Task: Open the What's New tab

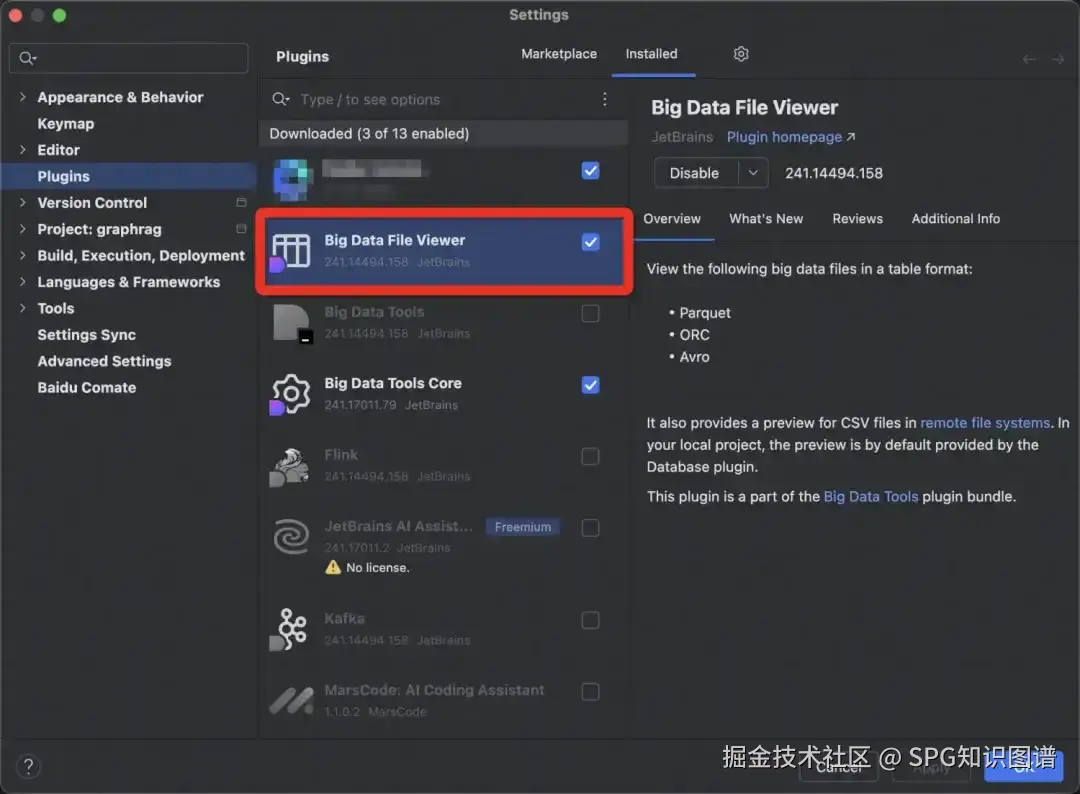Action: (x=766, y=219)
